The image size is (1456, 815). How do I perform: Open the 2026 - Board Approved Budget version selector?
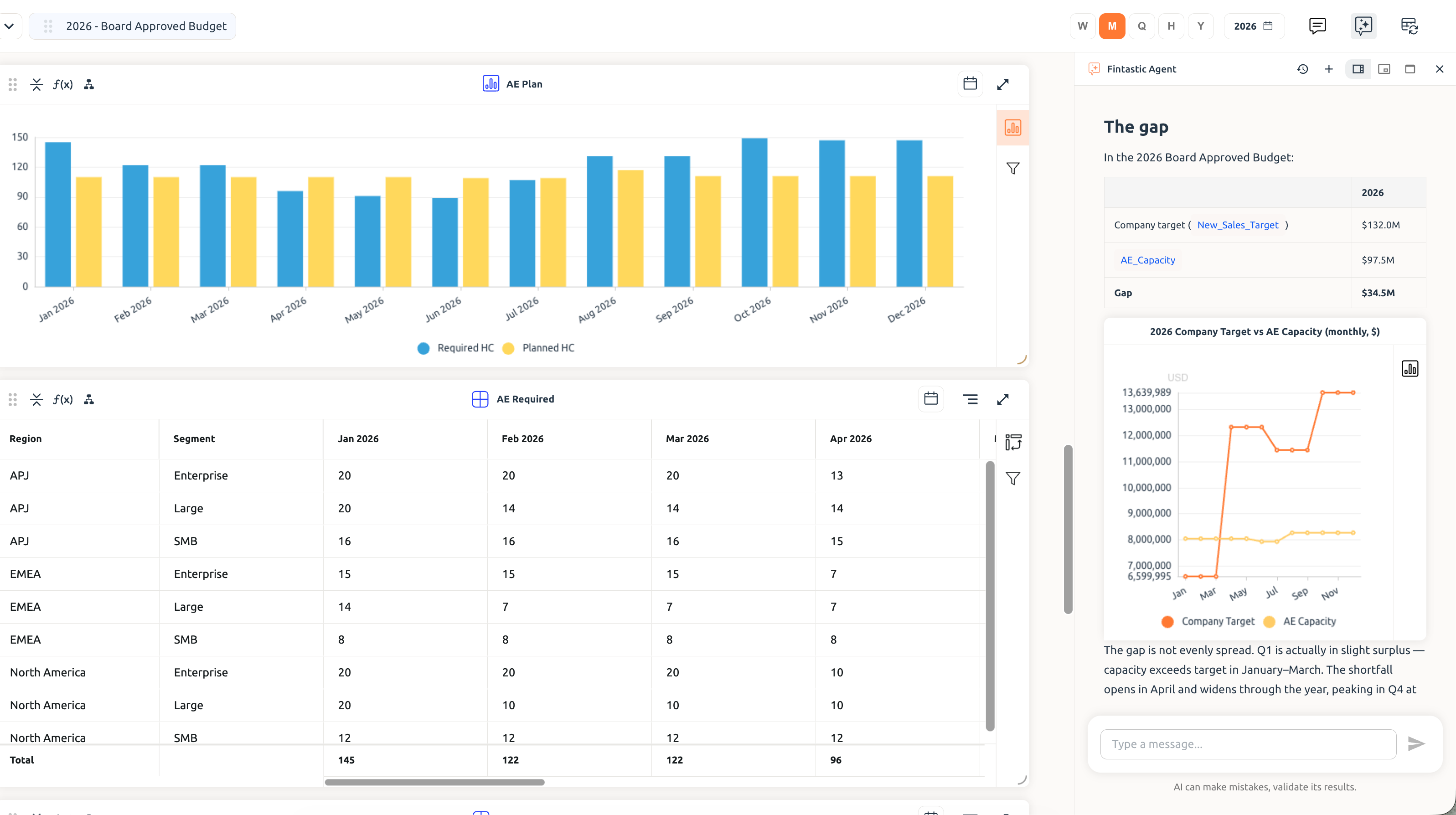point(132,26)
